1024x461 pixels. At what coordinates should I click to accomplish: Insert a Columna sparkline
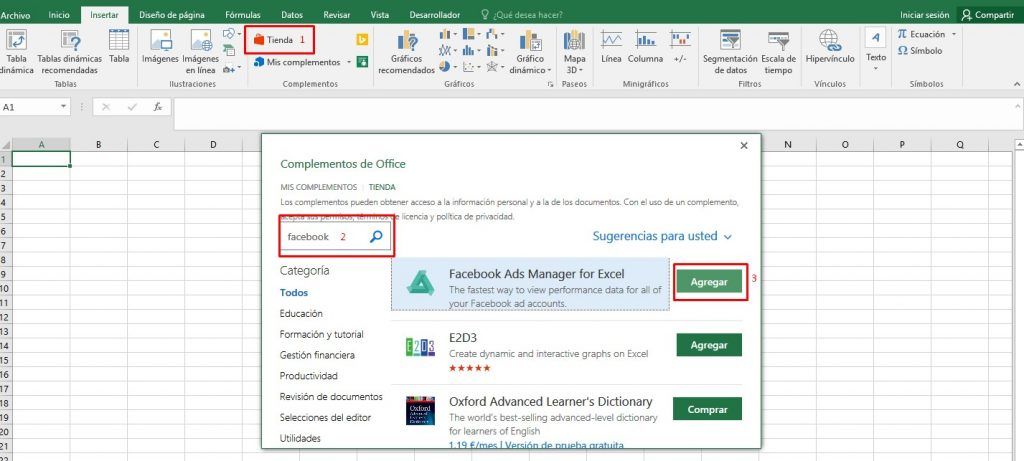tap(645, 47)
